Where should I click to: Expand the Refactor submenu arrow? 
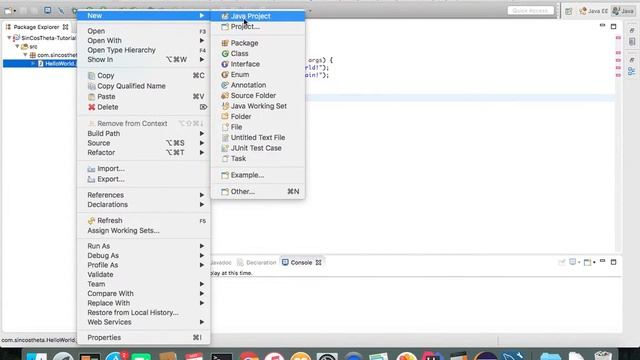point(202,153)
